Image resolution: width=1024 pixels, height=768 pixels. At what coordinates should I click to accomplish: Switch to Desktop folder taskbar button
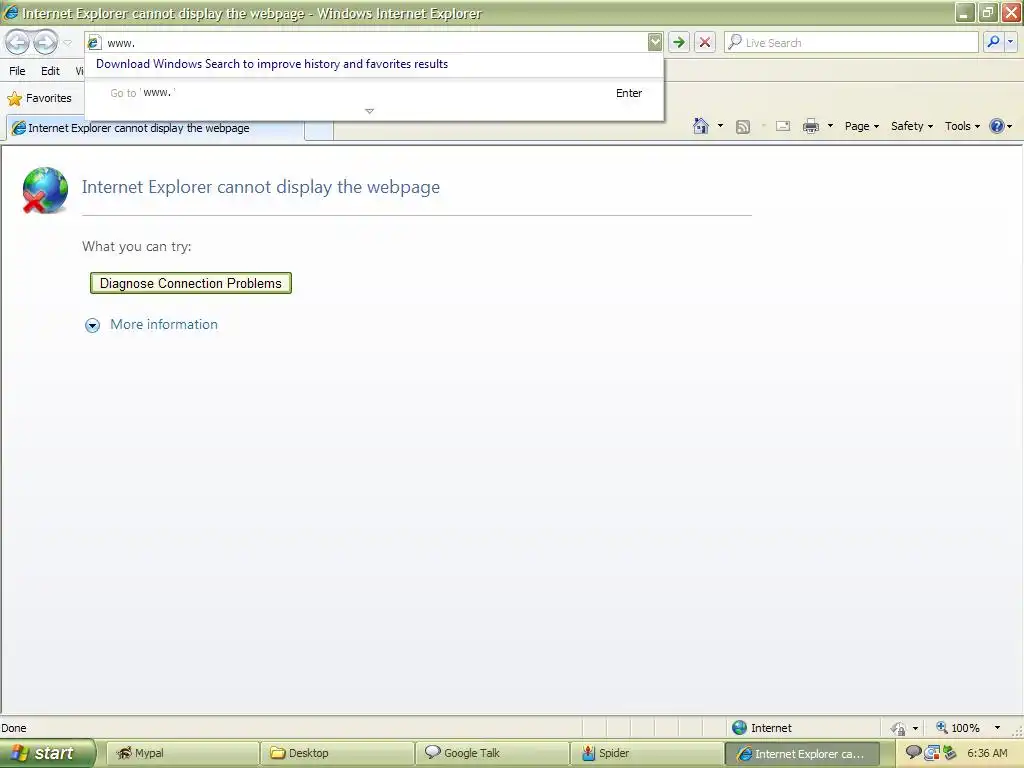(x=337, y=753)
